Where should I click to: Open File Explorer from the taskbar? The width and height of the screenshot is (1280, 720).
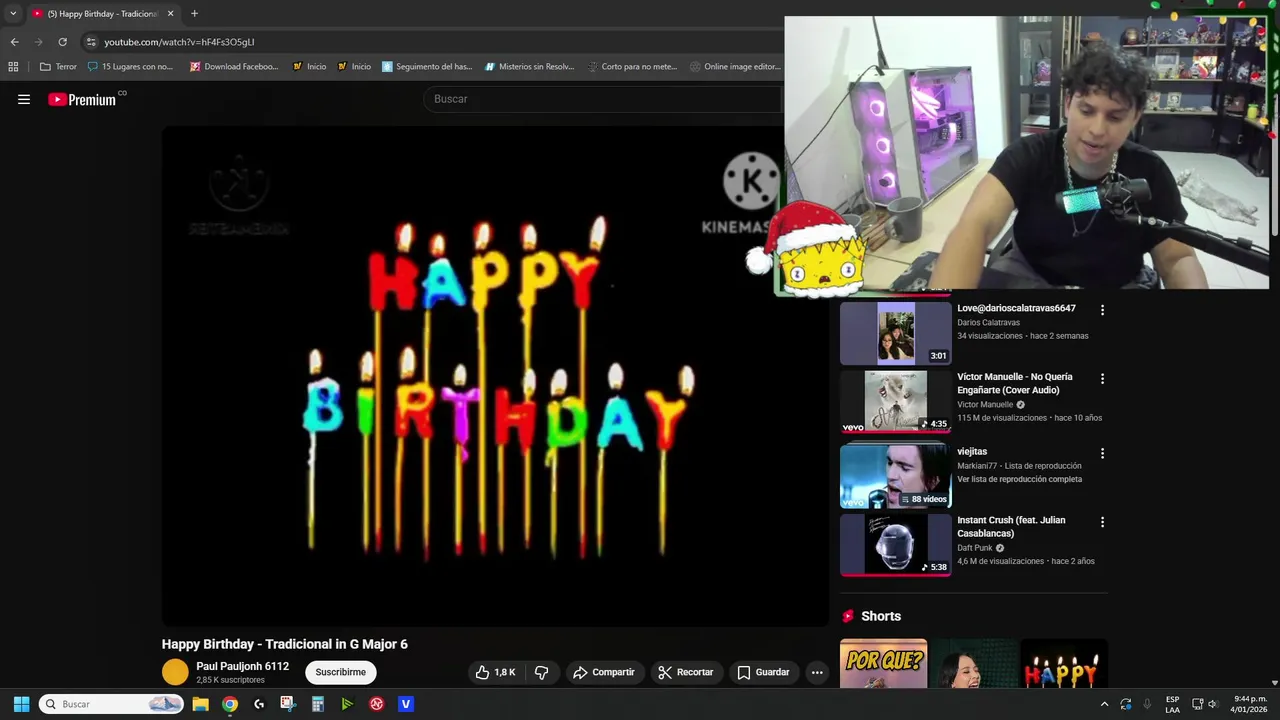coord(200,704)
